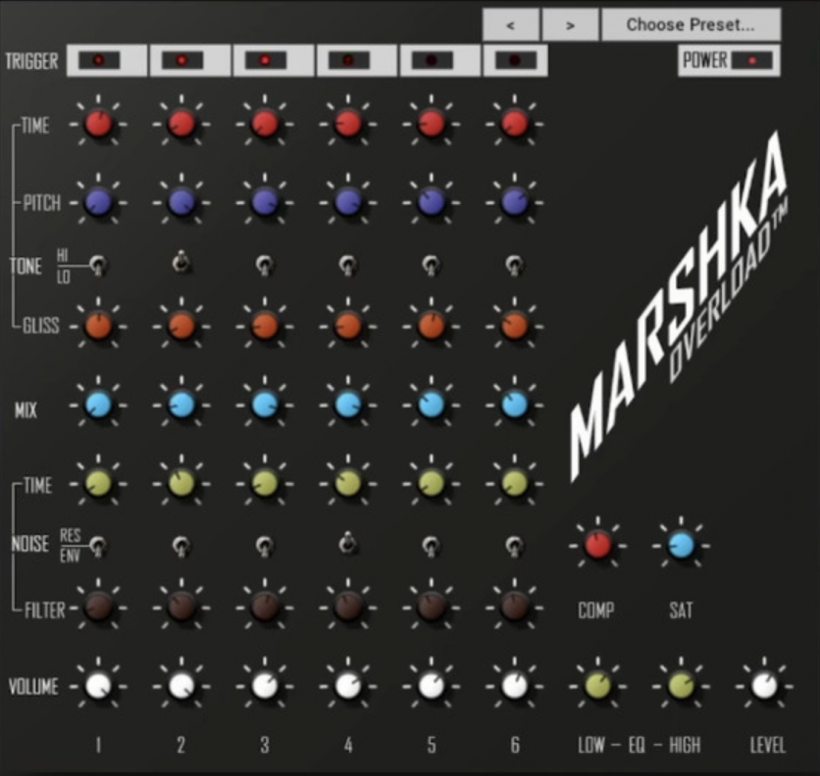Click the orange GLISS knob on channel 6

[x=514, y=326]
